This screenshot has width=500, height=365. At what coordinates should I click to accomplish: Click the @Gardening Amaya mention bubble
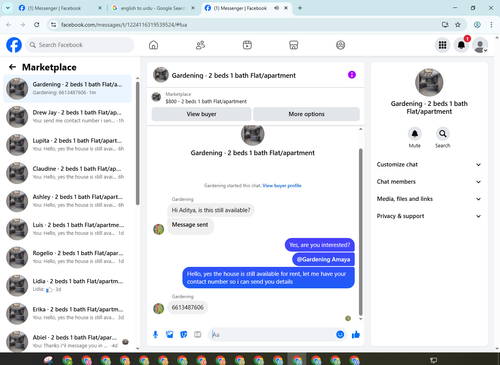(323, 259)
